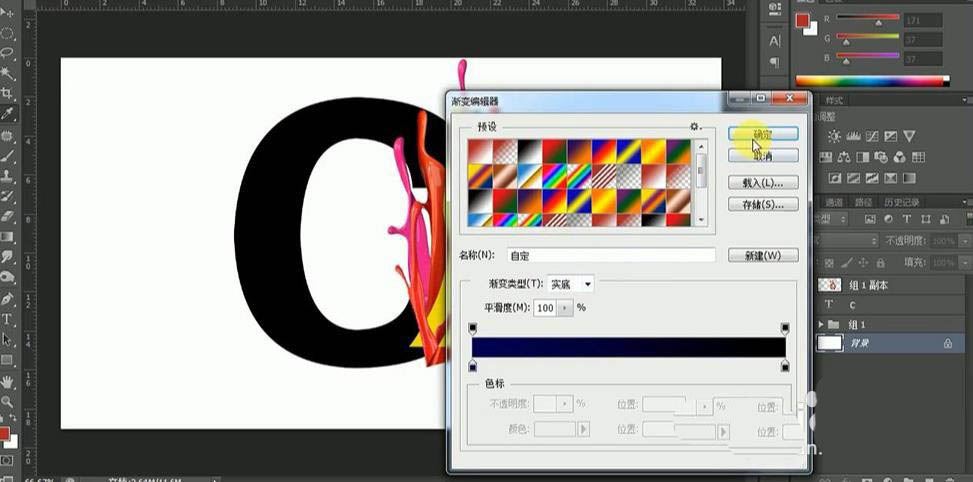Click the 载入(L)... button
The height and width of the screenshot is (482, 973).
(x=762, y=183)
